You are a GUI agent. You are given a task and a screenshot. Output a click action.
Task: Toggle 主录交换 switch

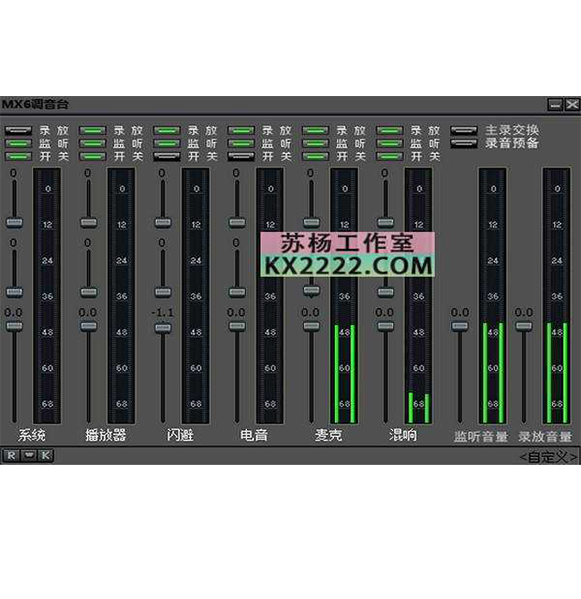coord(464,131)
